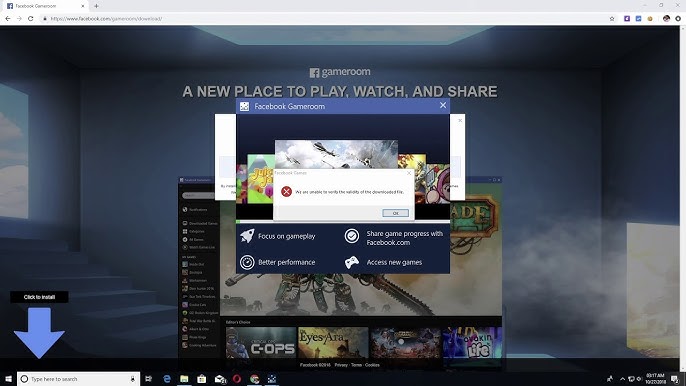Click "Share game progress with Facebook.com" text
Viewport: 686px width, 386px height.
pyautogui.click(x=405, y=238)
